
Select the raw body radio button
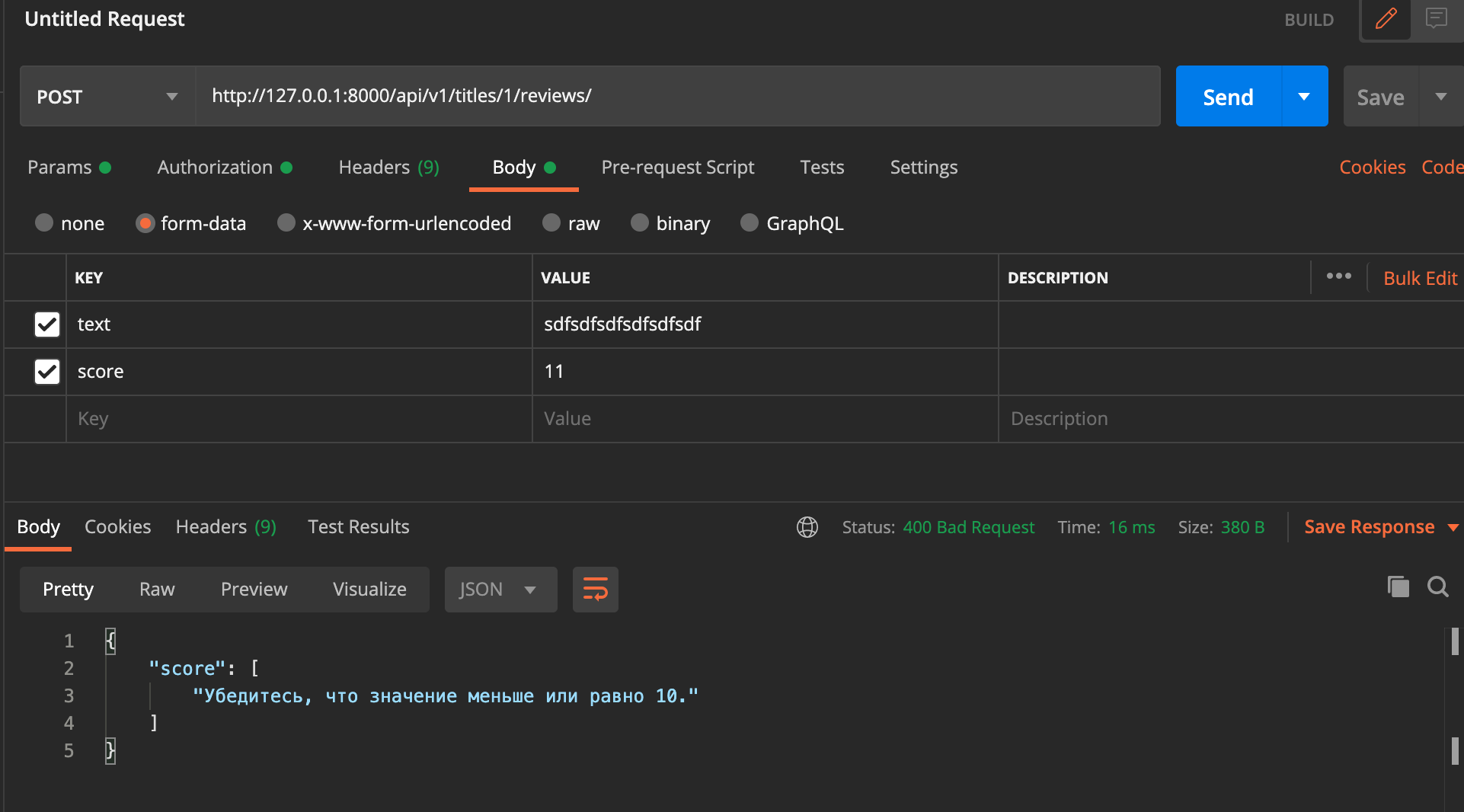click(551, 222)
